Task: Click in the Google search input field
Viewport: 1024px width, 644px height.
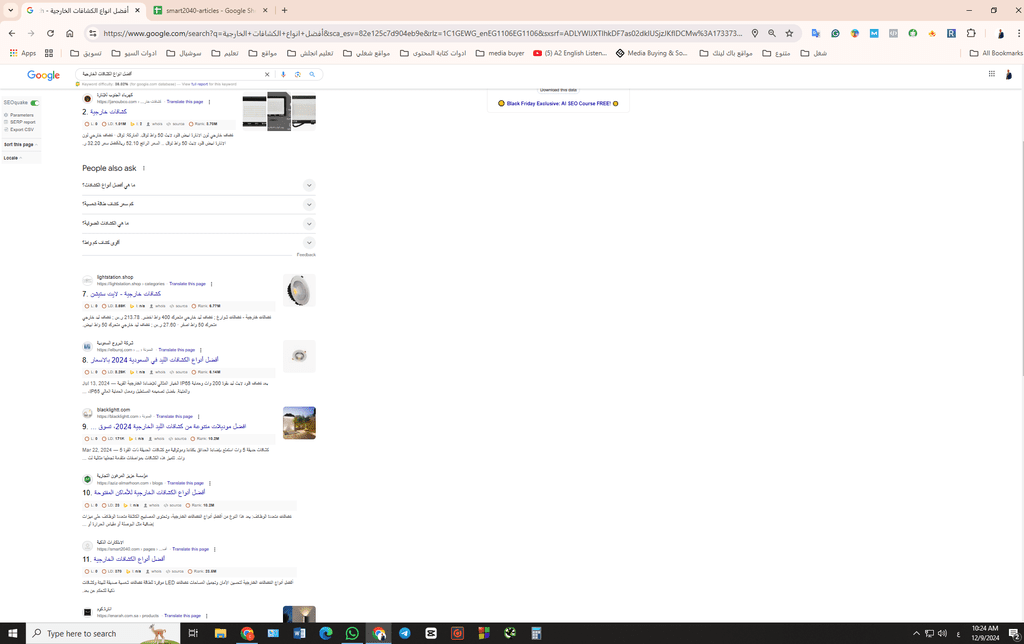Action: pyautogui.click(x=170, y=74)
